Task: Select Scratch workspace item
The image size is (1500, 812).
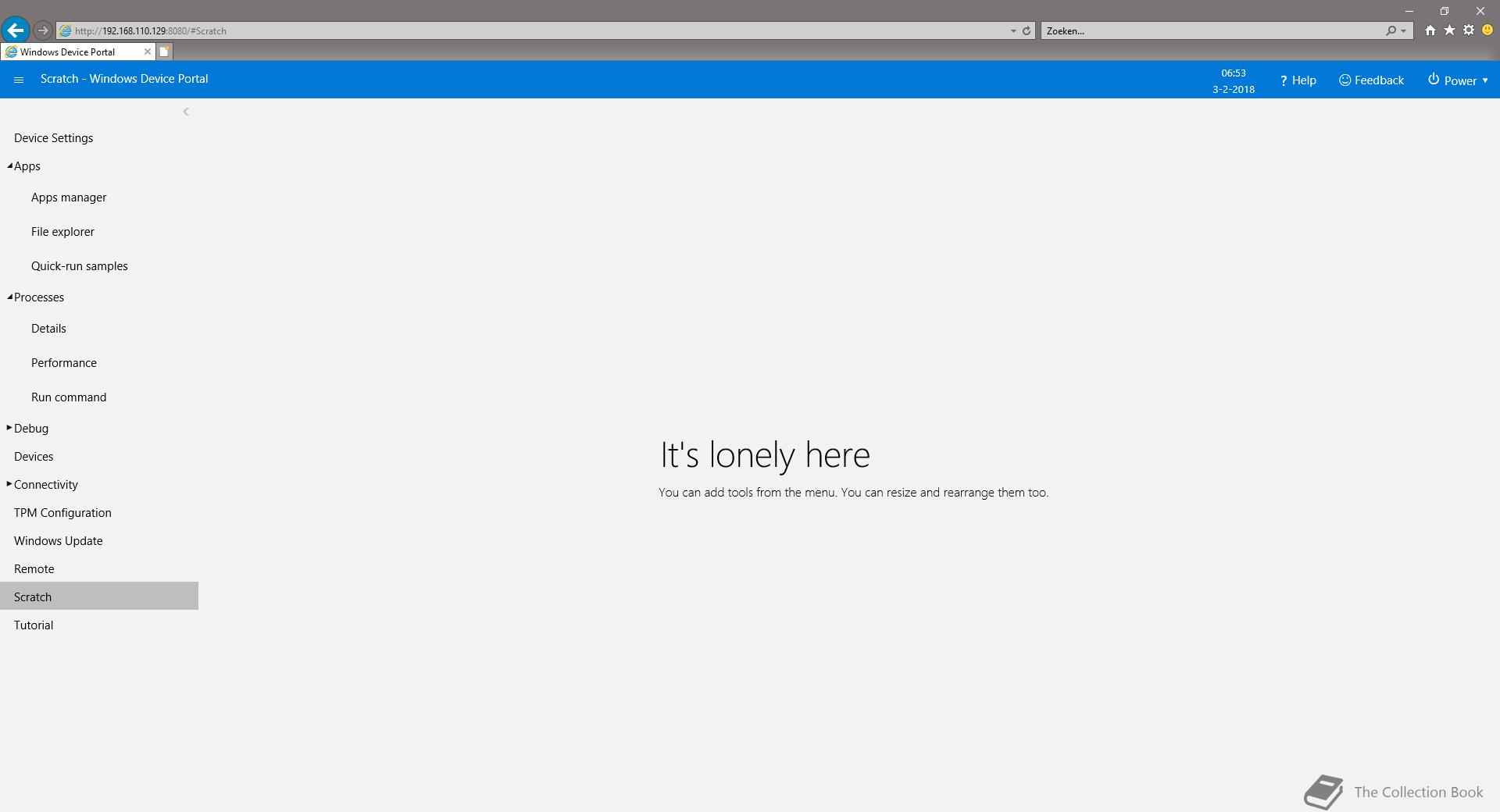Action: tap(99, 596)
